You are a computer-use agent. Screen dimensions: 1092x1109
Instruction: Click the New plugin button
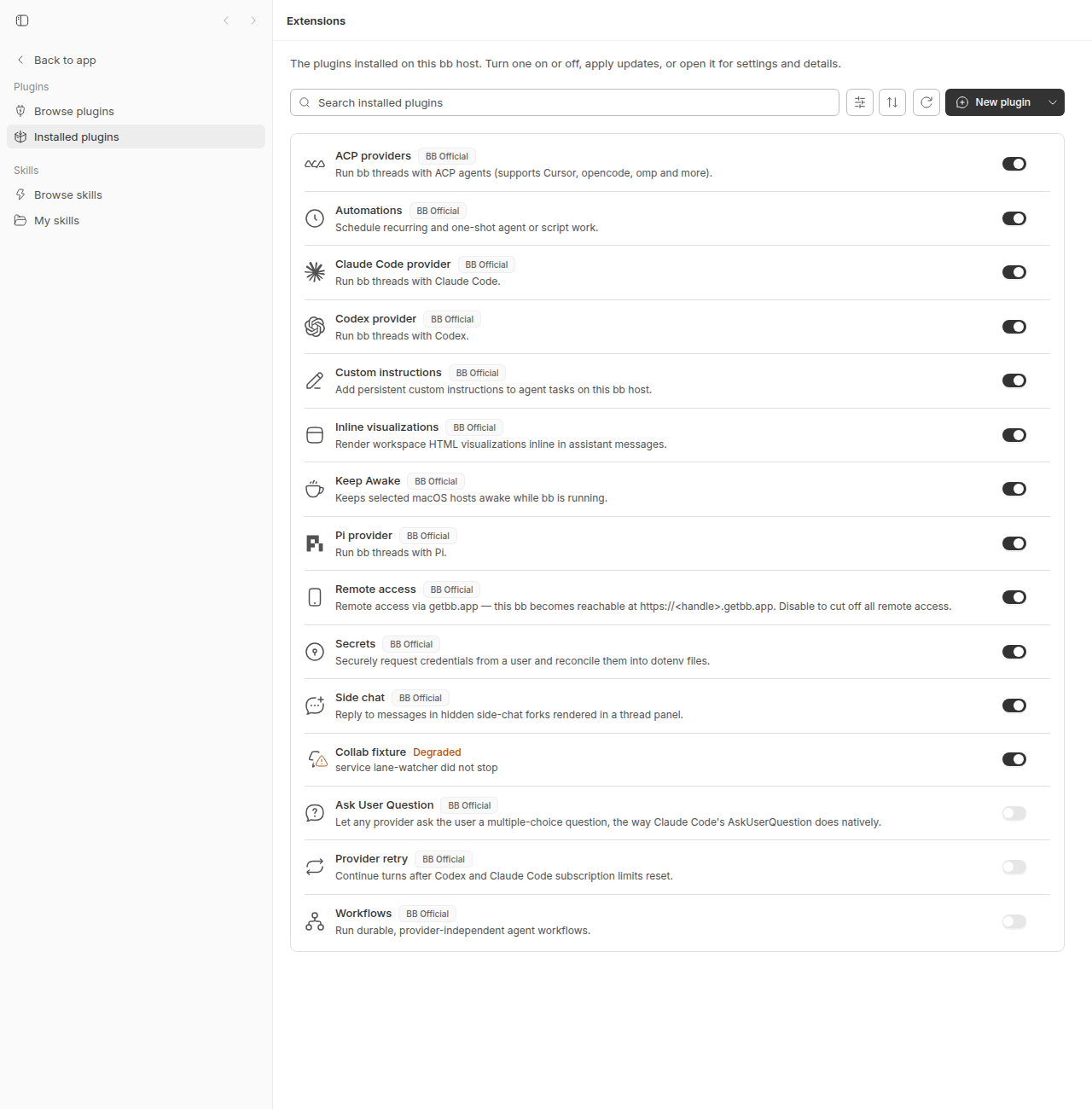pyautogui.click(x=993, y=102)
